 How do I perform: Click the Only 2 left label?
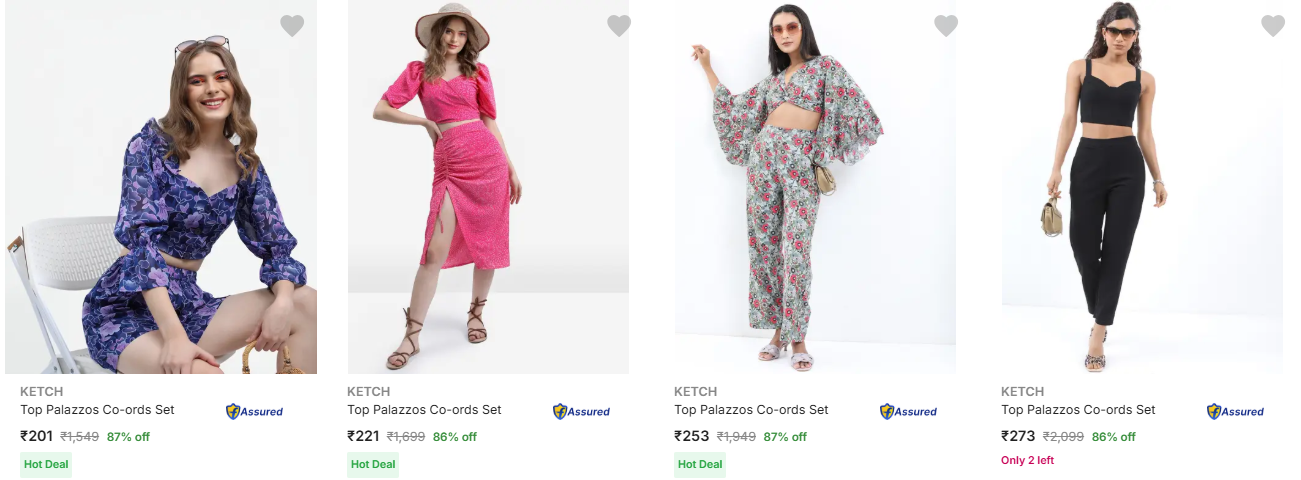pyautogui.click(x=1027, y=460)
